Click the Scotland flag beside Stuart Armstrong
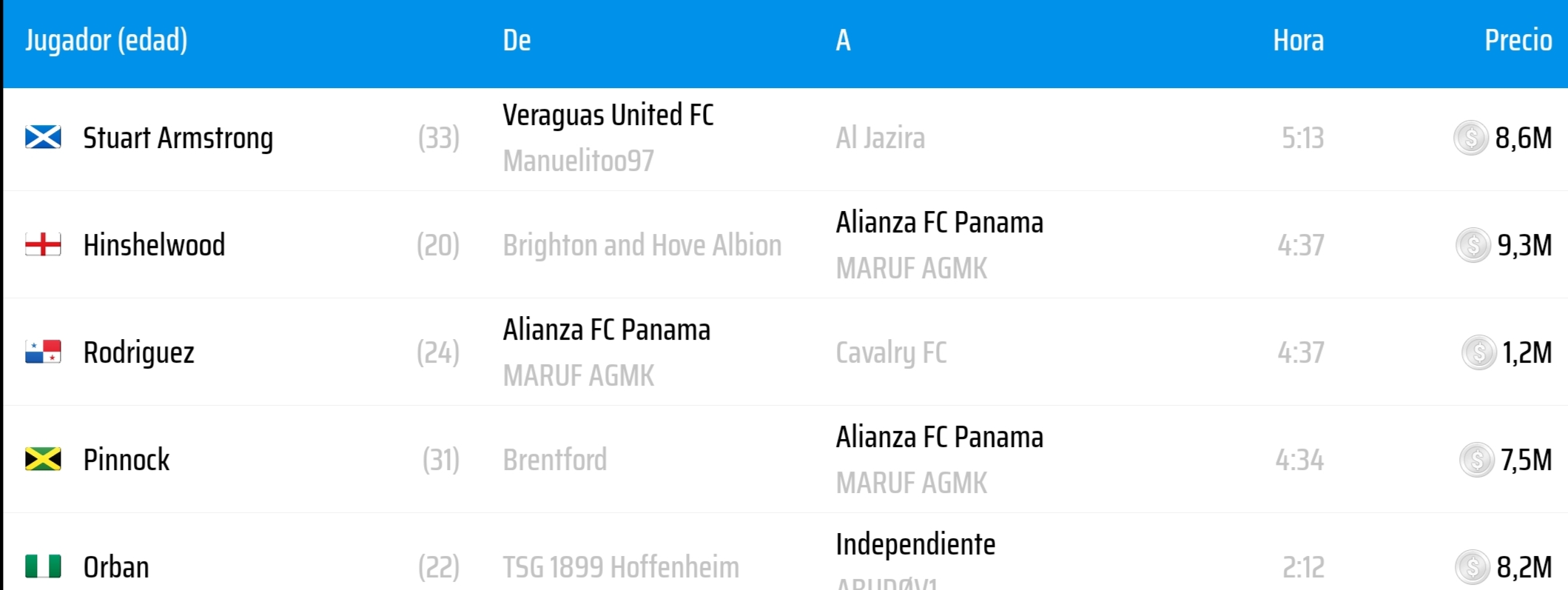This screenshot has height=590, width=1568. tap(43, 138)
